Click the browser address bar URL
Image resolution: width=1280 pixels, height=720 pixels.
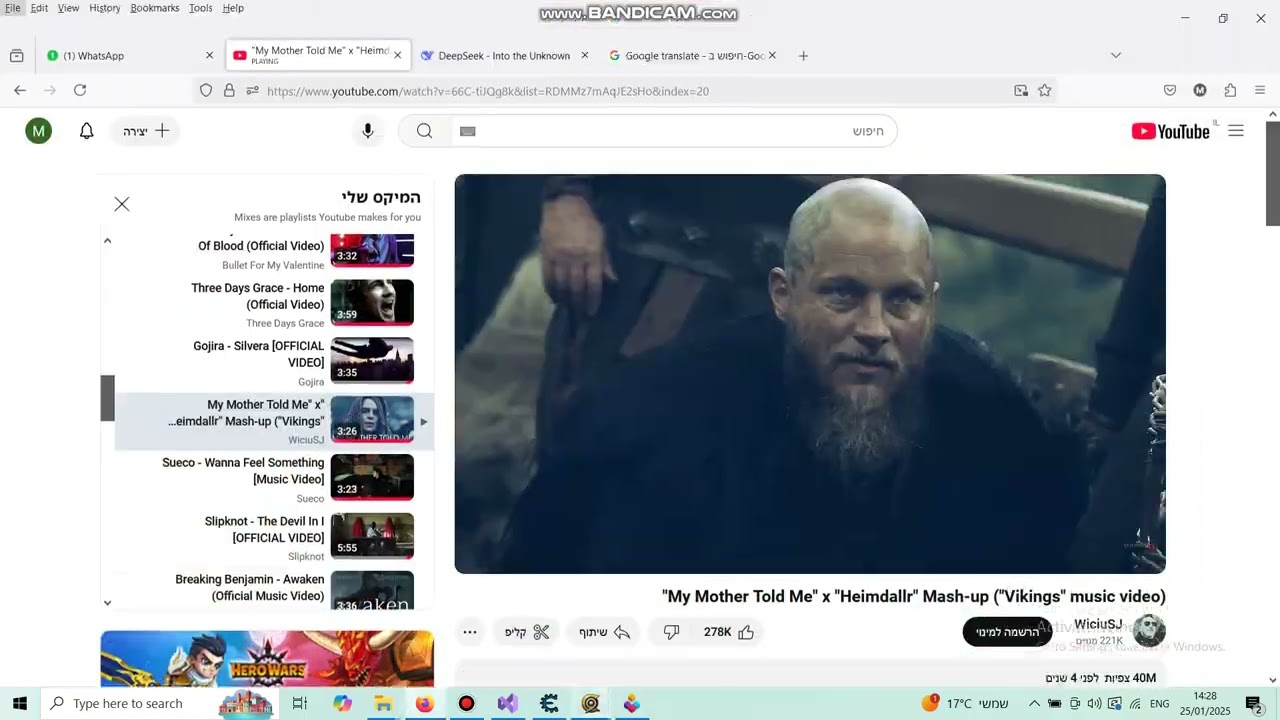point(488,91)
